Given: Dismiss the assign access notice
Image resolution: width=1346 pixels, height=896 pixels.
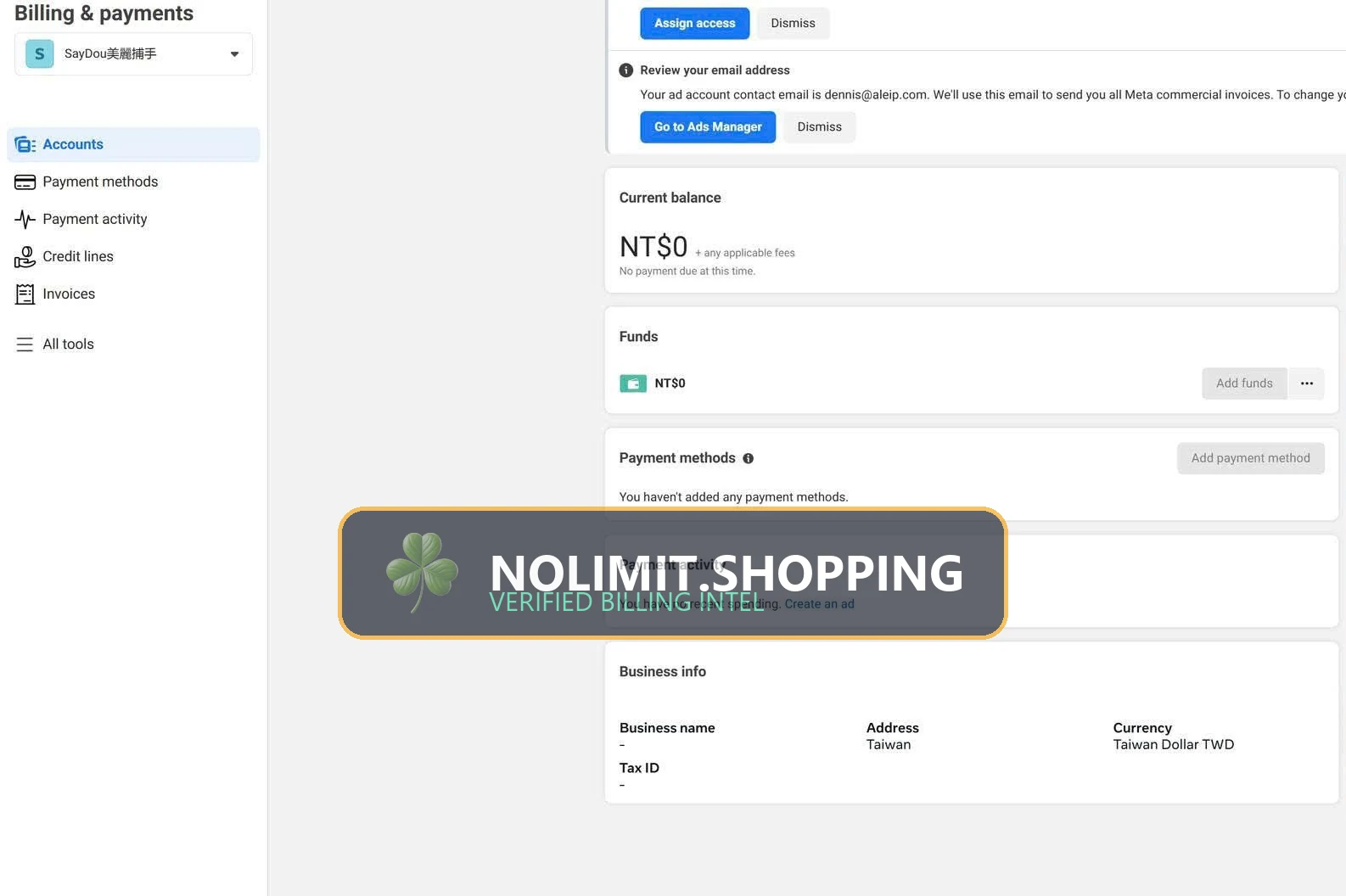Looking at the screenshot, I should pyautogui.click(x=793, y=24).
